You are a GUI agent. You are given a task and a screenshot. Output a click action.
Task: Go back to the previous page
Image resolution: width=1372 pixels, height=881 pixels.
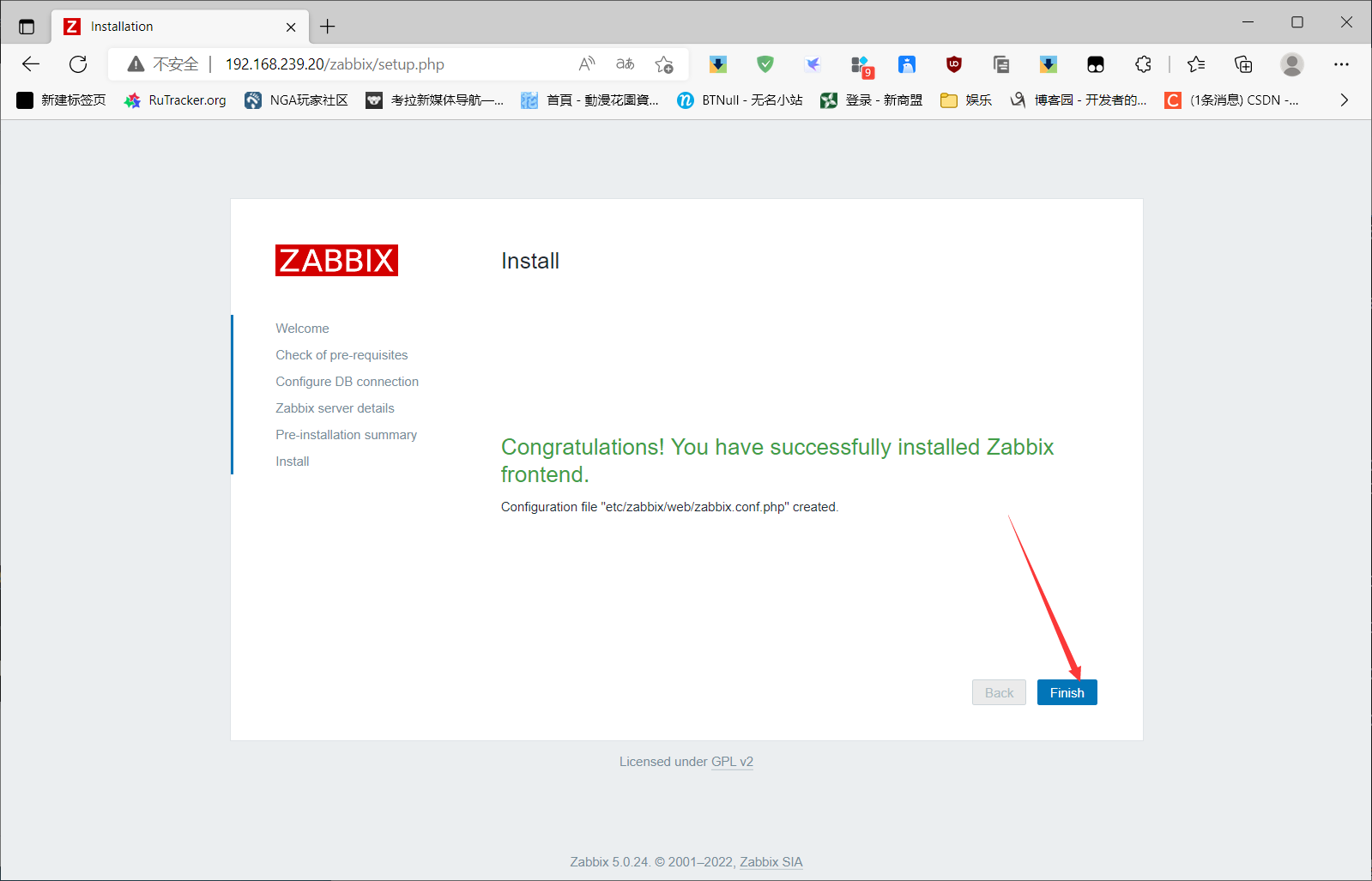[31, 64]
